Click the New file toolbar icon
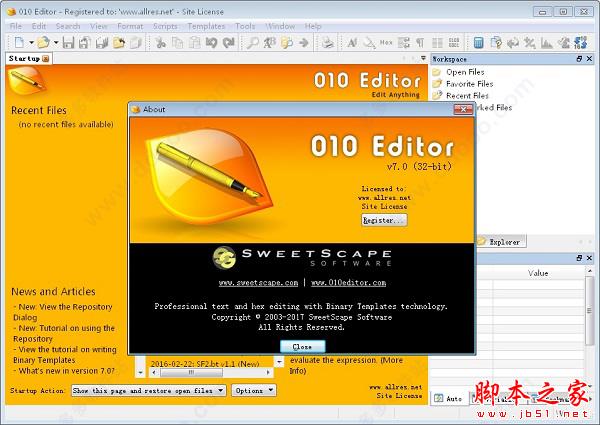The image size is (600, 425). [x=19, y=42]
